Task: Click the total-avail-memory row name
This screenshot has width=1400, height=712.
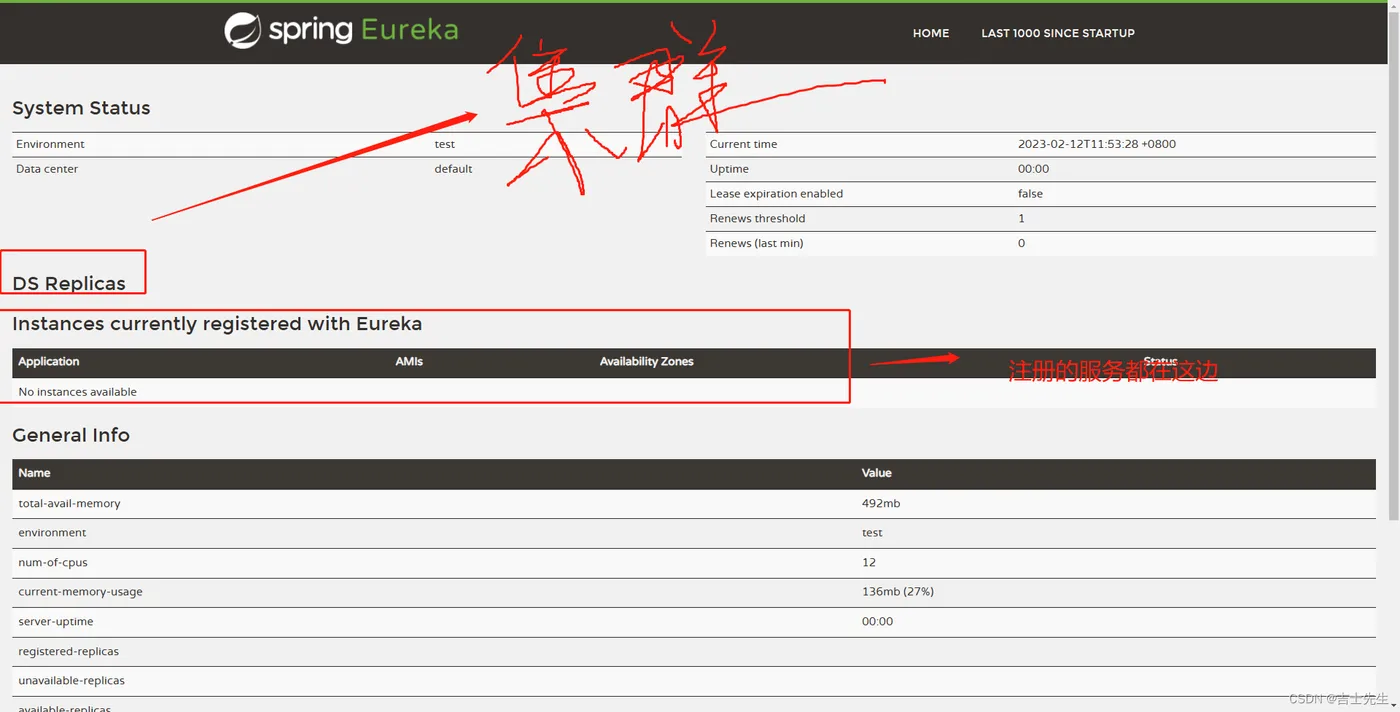Action: (x=69, y=504)
